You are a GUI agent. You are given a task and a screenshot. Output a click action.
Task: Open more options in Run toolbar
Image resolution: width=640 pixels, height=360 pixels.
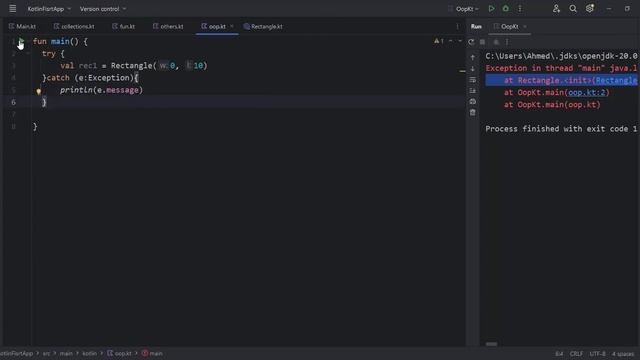click(x=507, y=42)
